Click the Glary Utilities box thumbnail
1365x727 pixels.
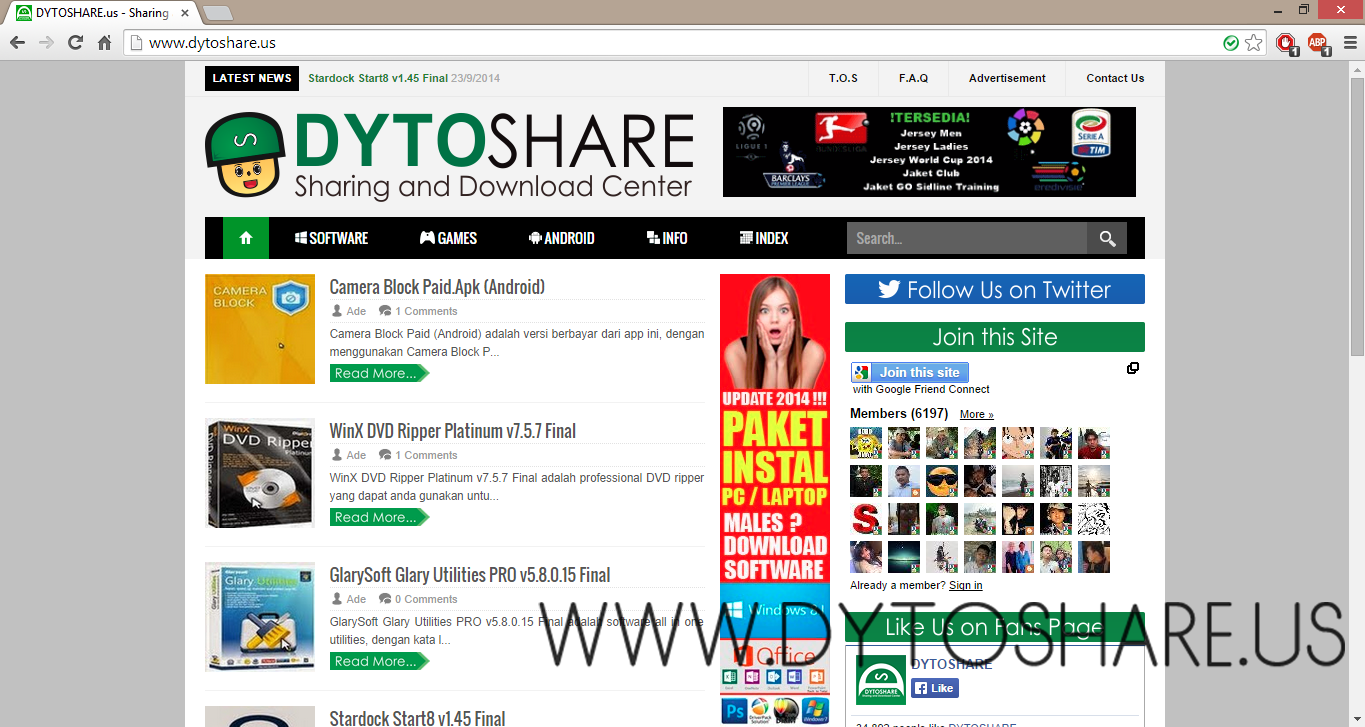click(x=260, y=617)
